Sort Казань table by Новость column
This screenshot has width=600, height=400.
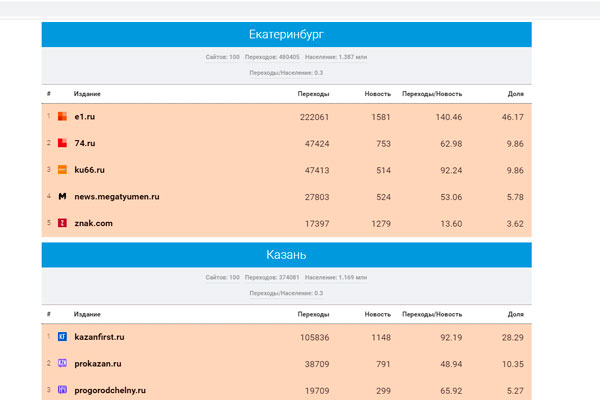pyautogui.click(x=378, y=313)
